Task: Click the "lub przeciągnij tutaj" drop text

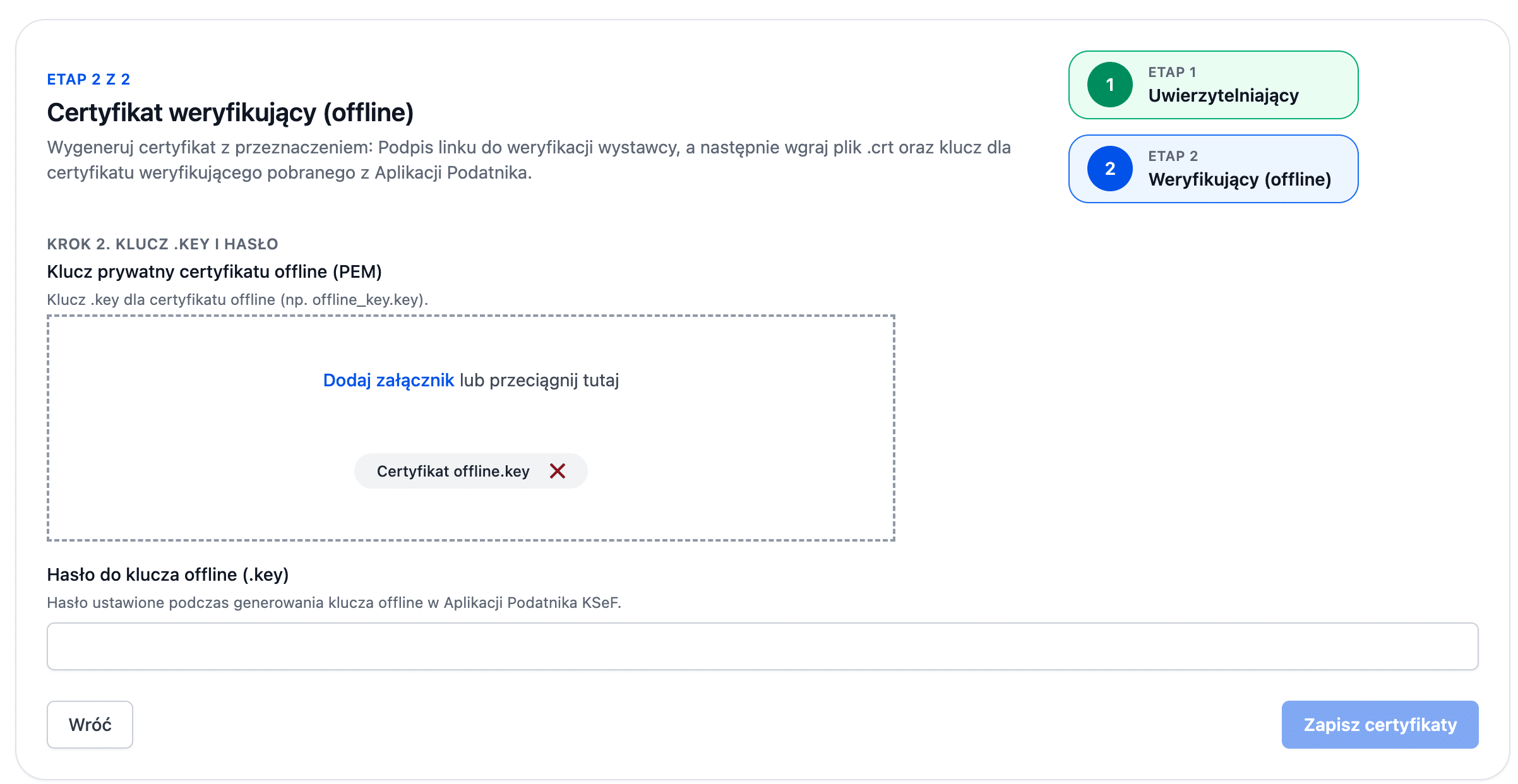Action: tap(539, 380)
